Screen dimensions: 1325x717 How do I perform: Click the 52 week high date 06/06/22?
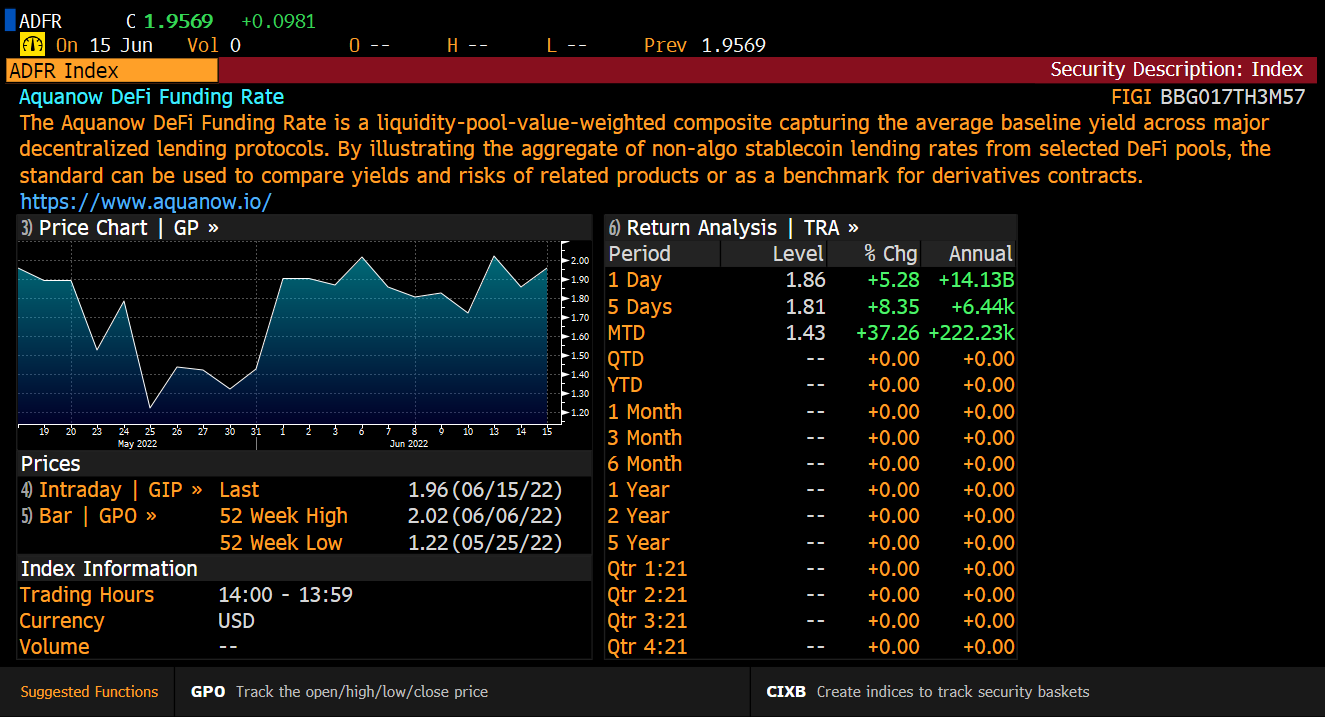(x=507, y=516)
